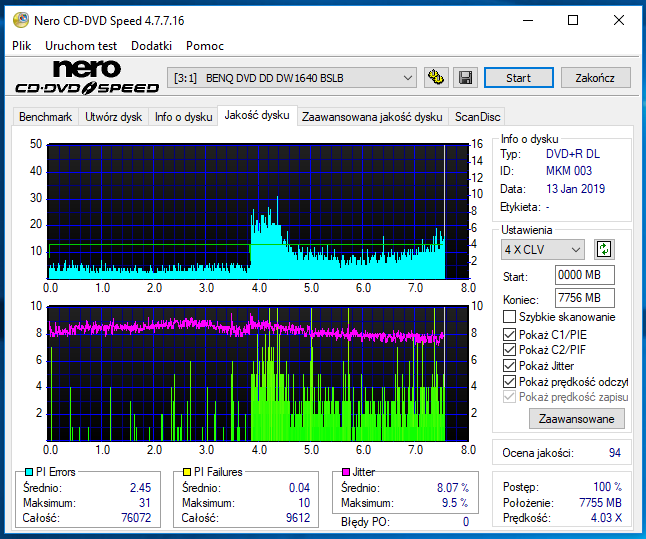Click the drive options icon next to drive selector
Image resolution: width=646 pixels, height=539 pixels.
[436, 77]
